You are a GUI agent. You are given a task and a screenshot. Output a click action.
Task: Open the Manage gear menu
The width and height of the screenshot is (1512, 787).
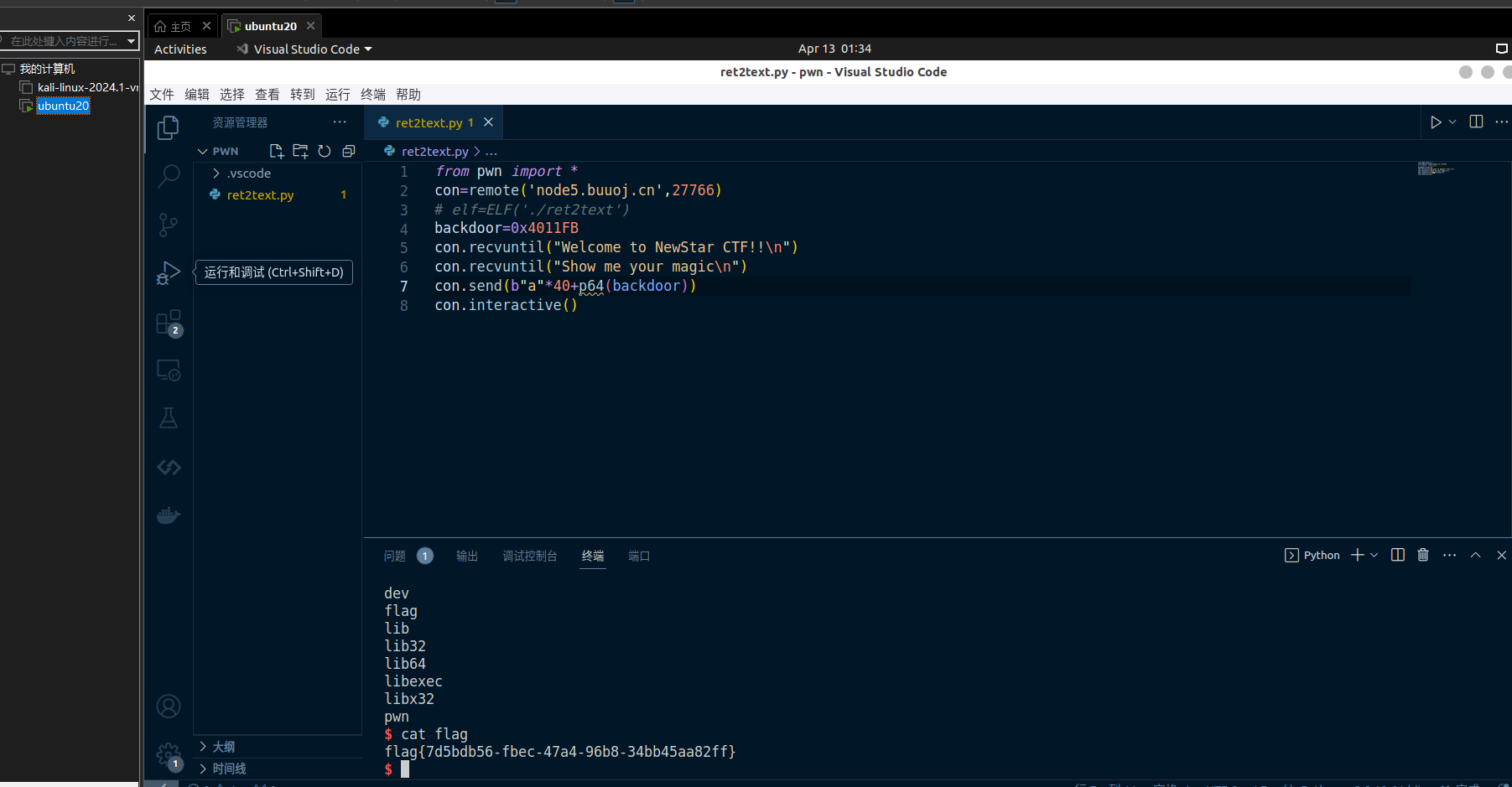[169, 755]
